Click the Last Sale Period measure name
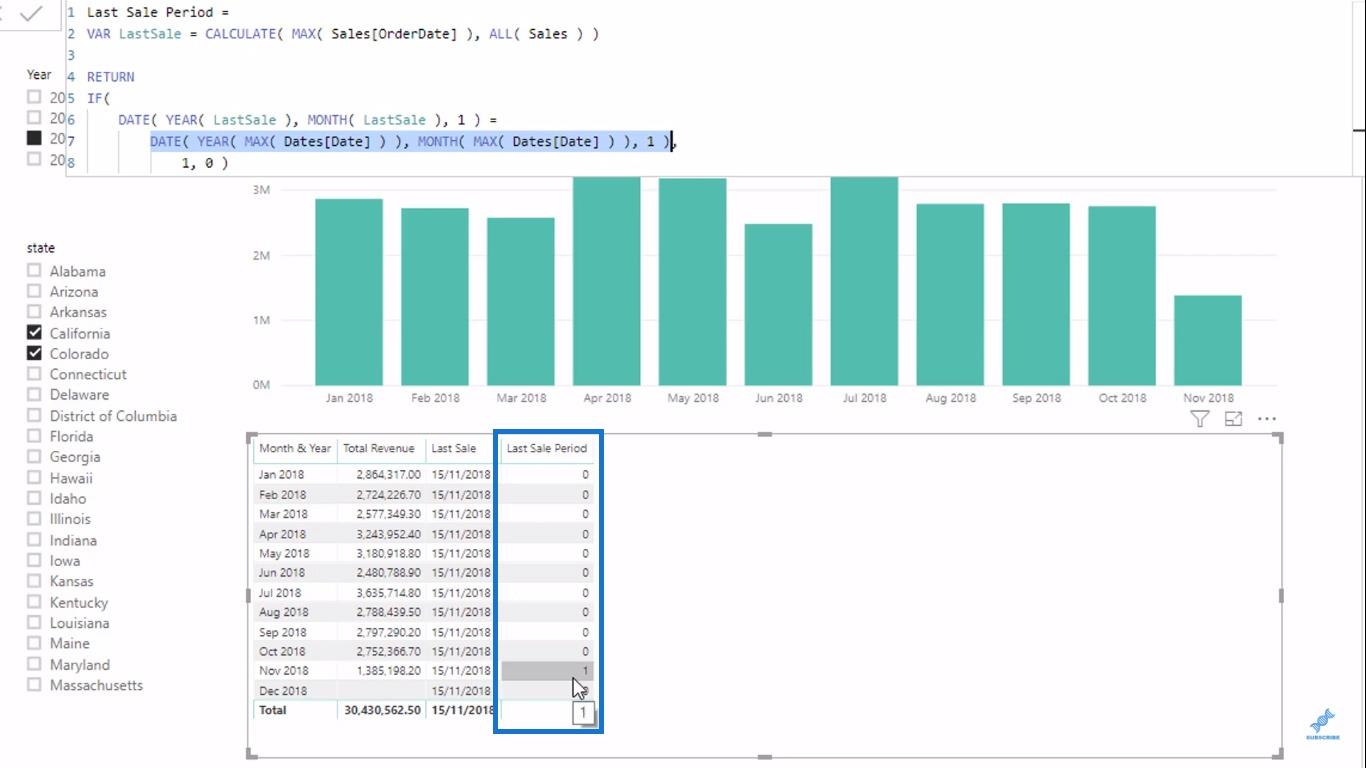This screenshot has width=1366, height=768. coord(151,12)
